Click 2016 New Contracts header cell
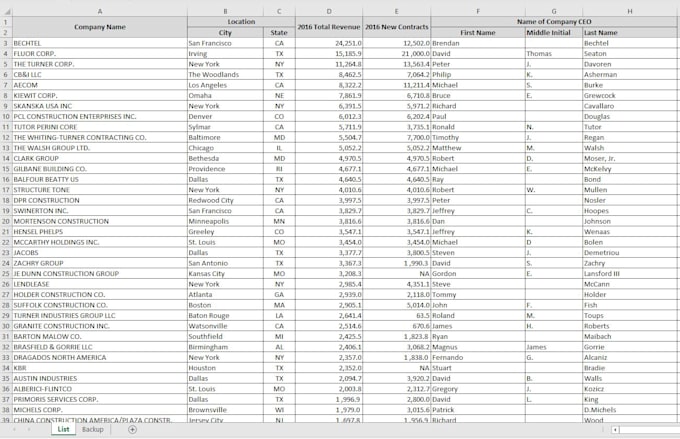 click(396, 27)
